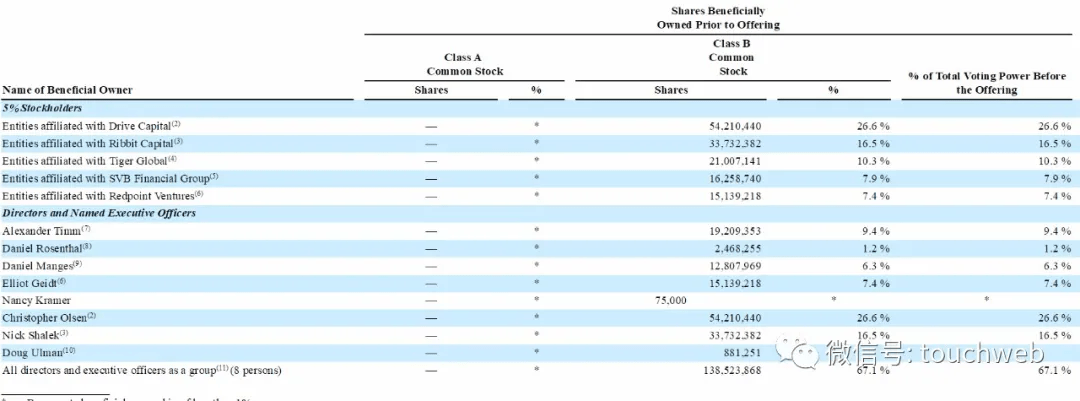Select the Tiger Global shares value 21,007,141
1080x401 pixels.
pos(732,161)
